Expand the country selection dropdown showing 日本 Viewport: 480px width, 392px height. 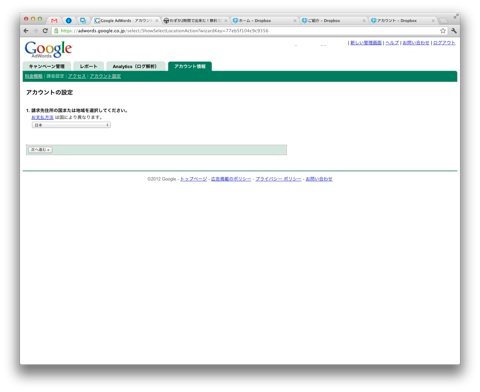pyautogui.click(x=71, y=125)
